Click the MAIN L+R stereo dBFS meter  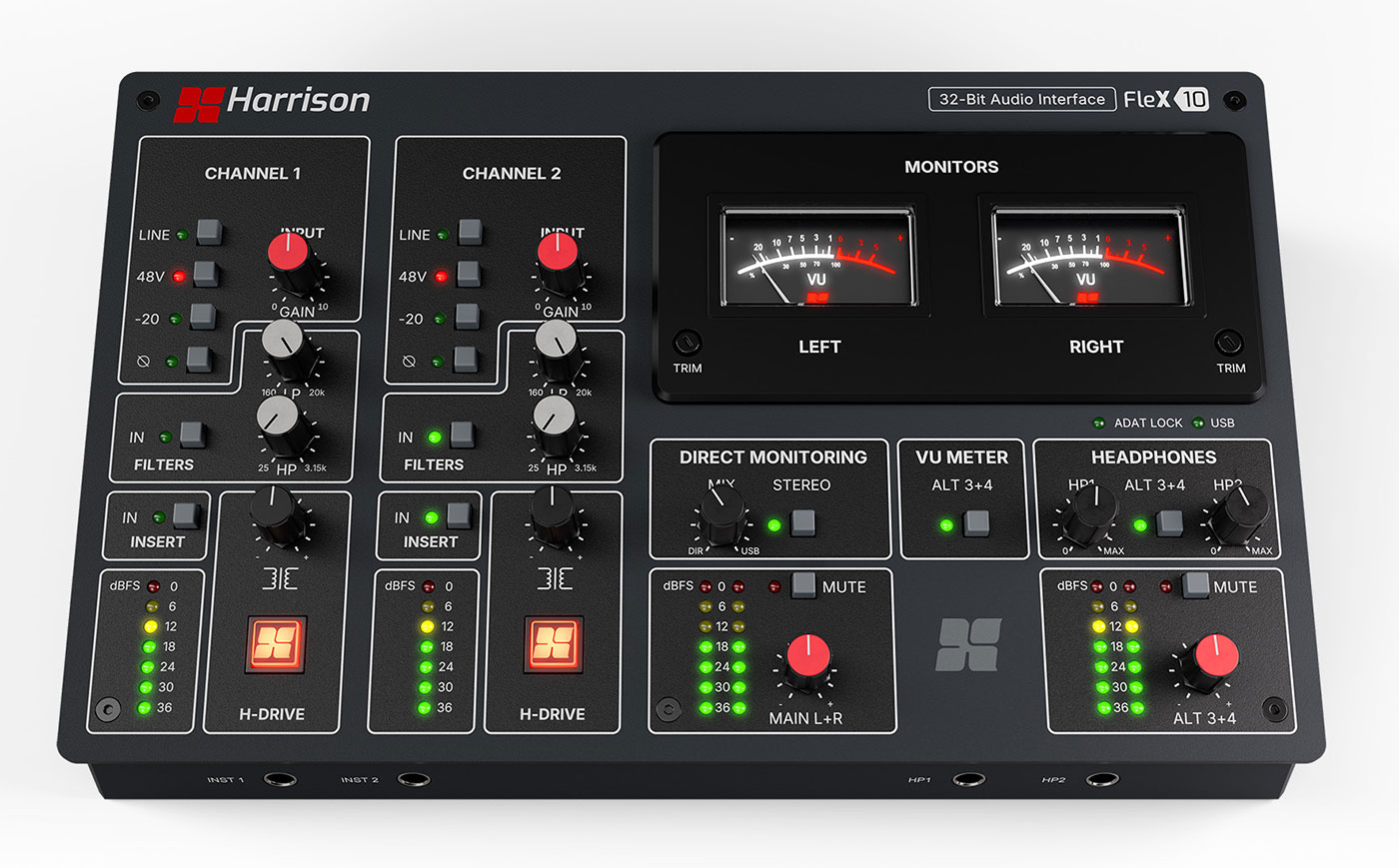coord(721,647)
